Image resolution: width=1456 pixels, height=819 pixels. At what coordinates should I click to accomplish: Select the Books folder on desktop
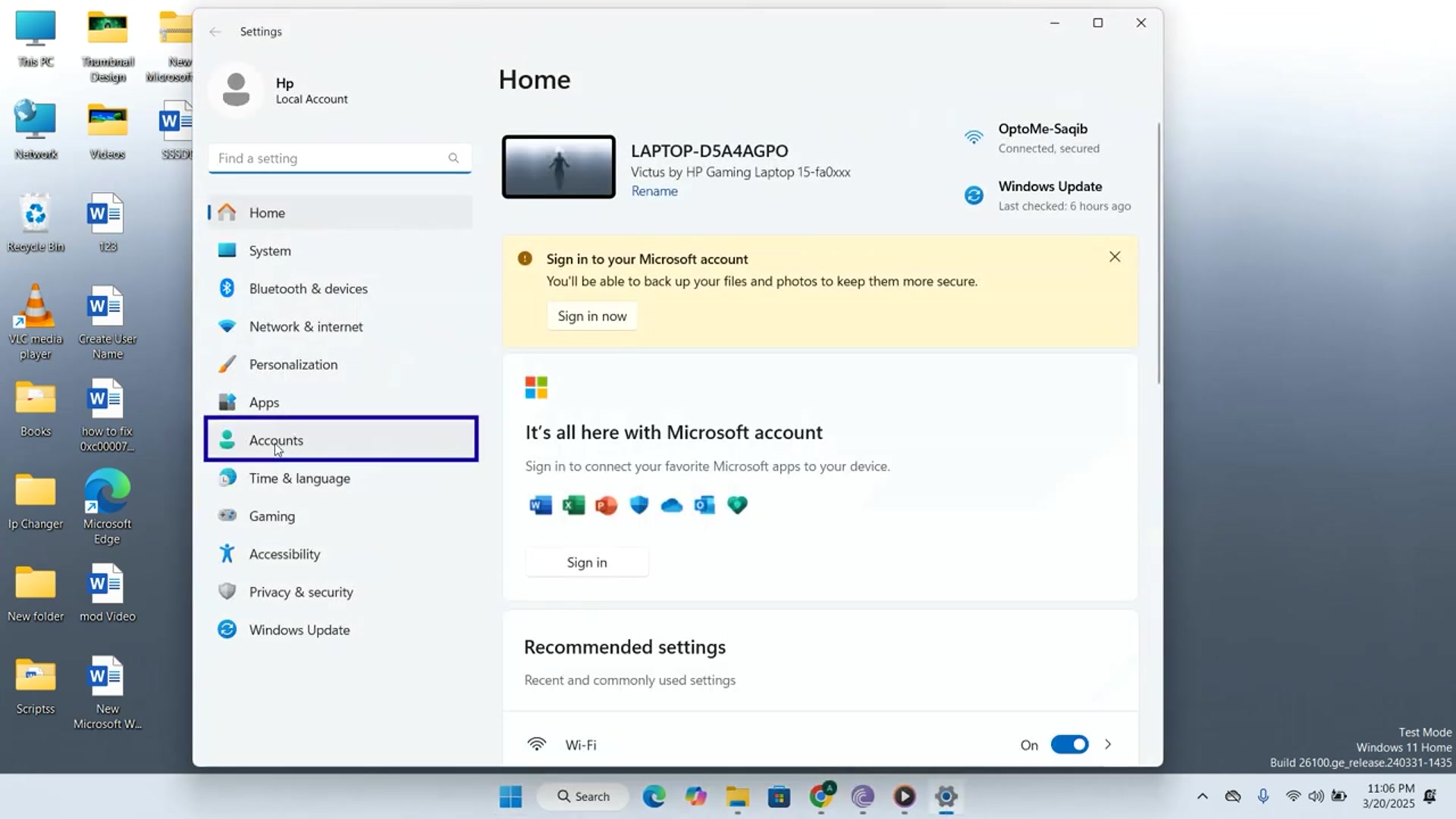(36, 409)
